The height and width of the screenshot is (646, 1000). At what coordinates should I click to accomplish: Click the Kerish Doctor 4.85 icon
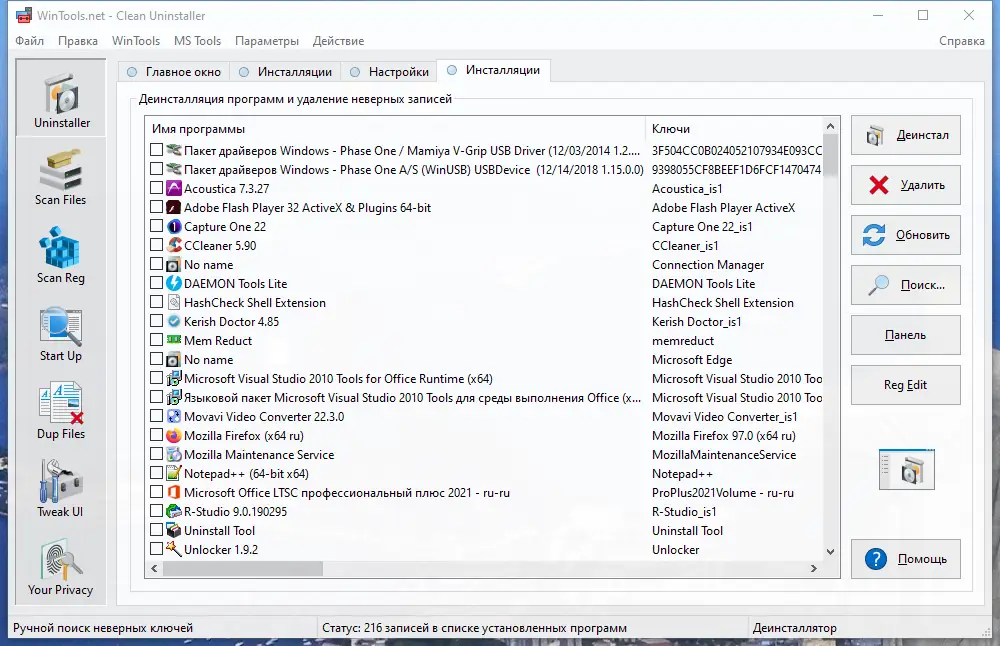pos(174,321)
